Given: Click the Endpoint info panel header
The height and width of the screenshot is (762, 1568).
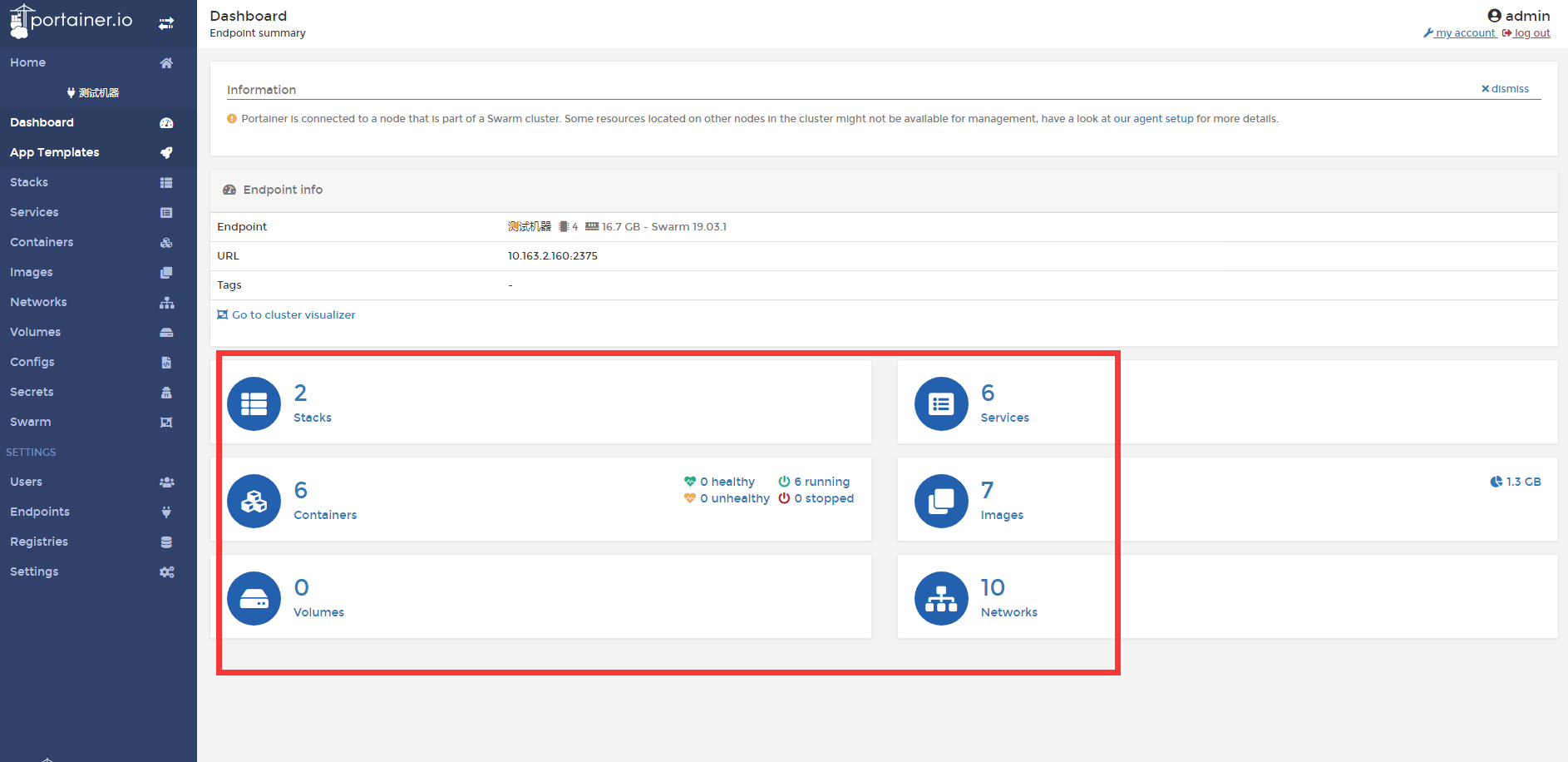Looking at the screenshot, I should [x=884, y=190].
